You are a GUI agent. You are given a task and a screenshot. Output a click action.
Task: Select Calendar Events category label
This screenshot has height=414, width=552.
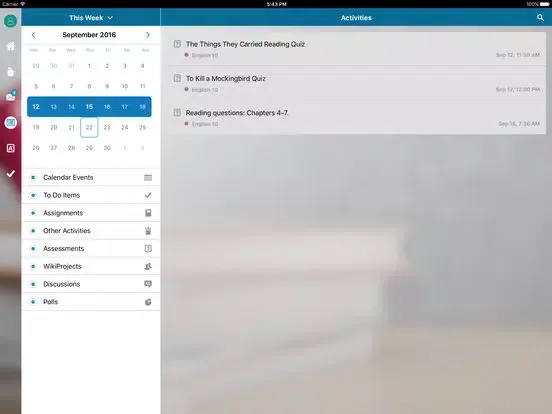pos(68,177)
